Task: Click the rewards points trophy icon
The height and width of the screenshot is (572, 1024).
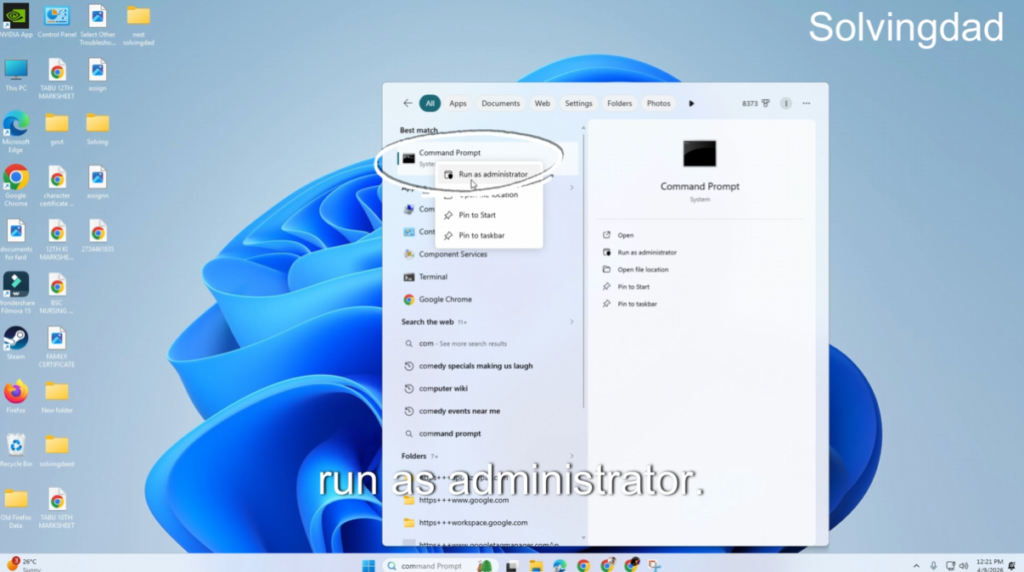Action: (765, 103)
